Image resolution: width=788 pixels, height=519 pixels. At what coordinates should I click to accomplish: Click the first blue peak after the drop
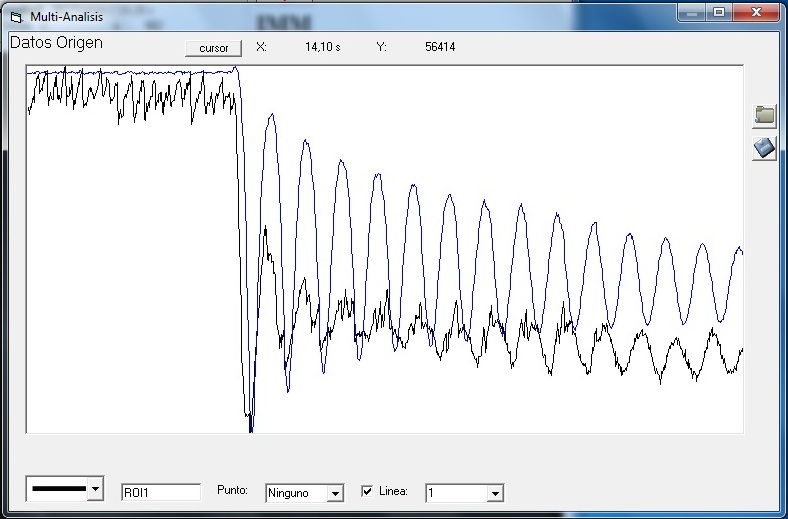point(270,117)
